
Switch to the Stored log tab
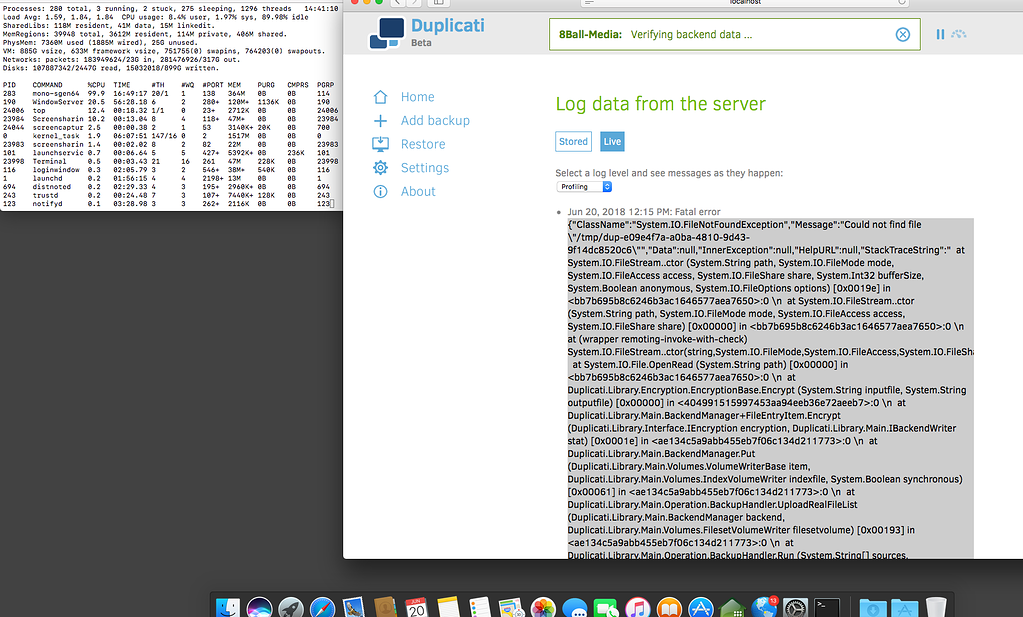click(x=573, y=142)
